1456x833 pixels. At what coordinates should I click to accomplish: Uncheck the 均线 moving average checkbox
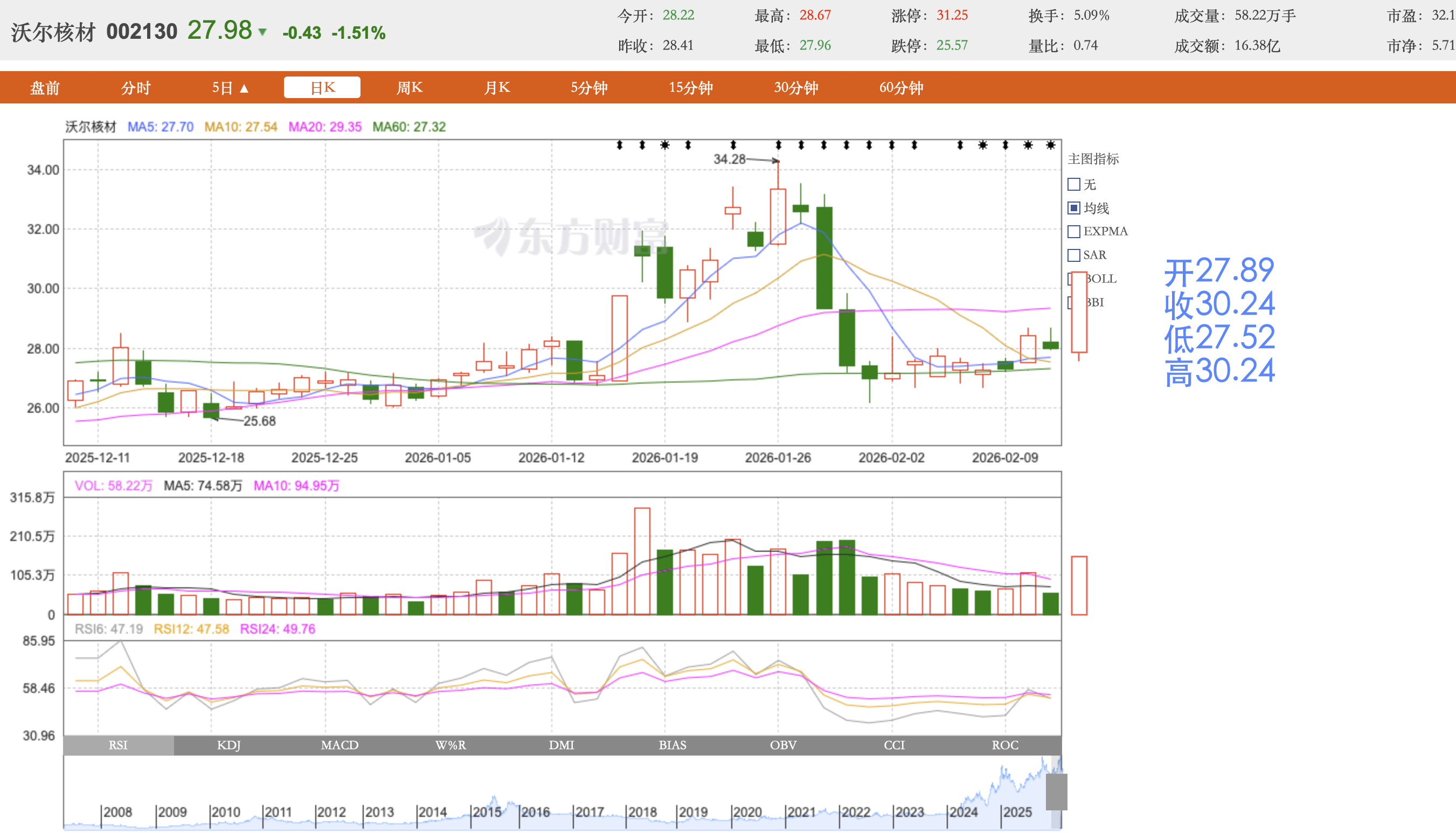point(1074,208)
